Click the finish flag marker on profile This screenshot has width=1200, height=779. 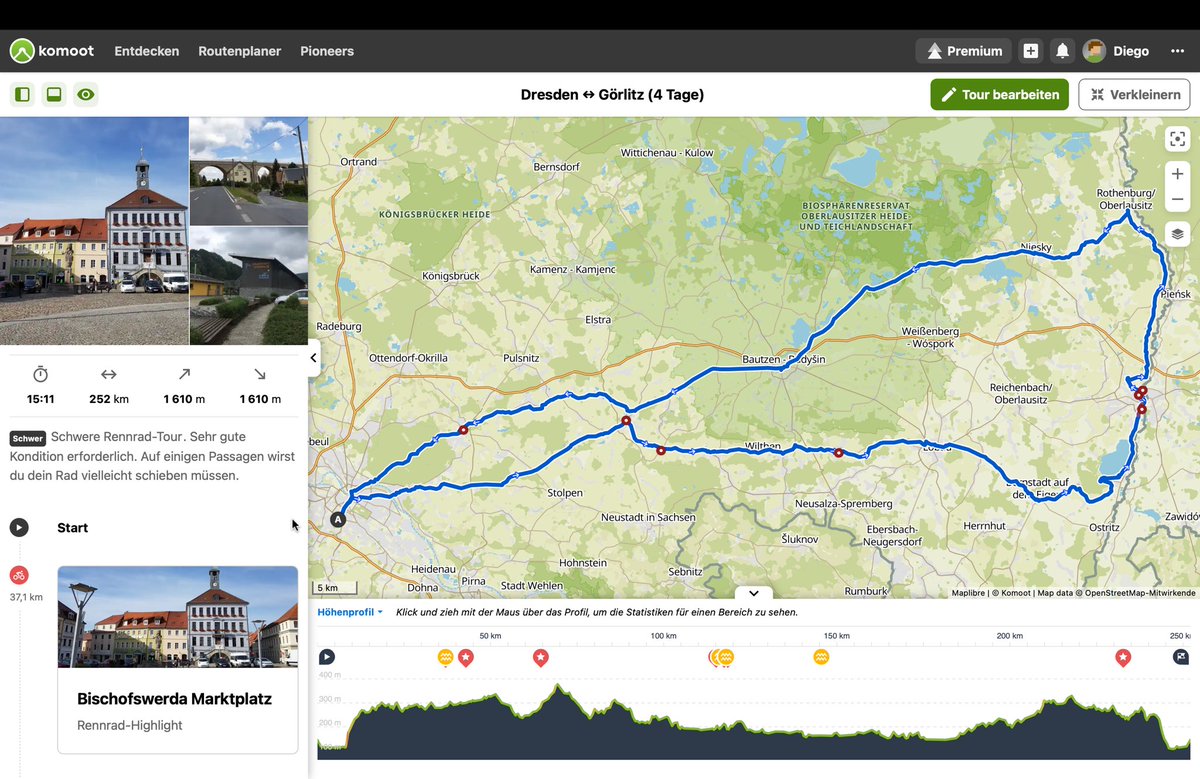(1181, 657)
